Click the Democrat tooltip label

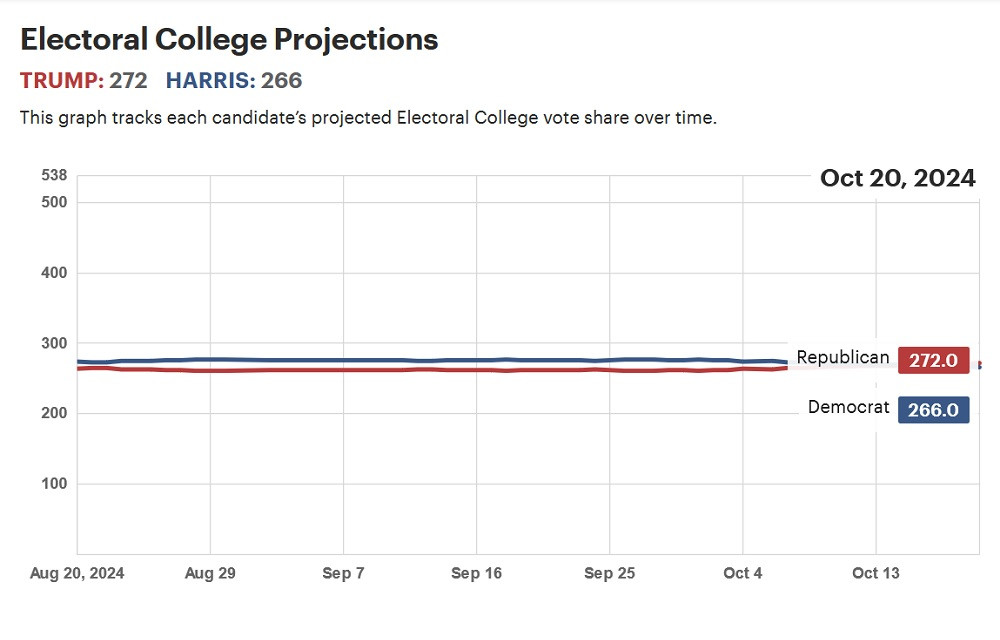848,407
